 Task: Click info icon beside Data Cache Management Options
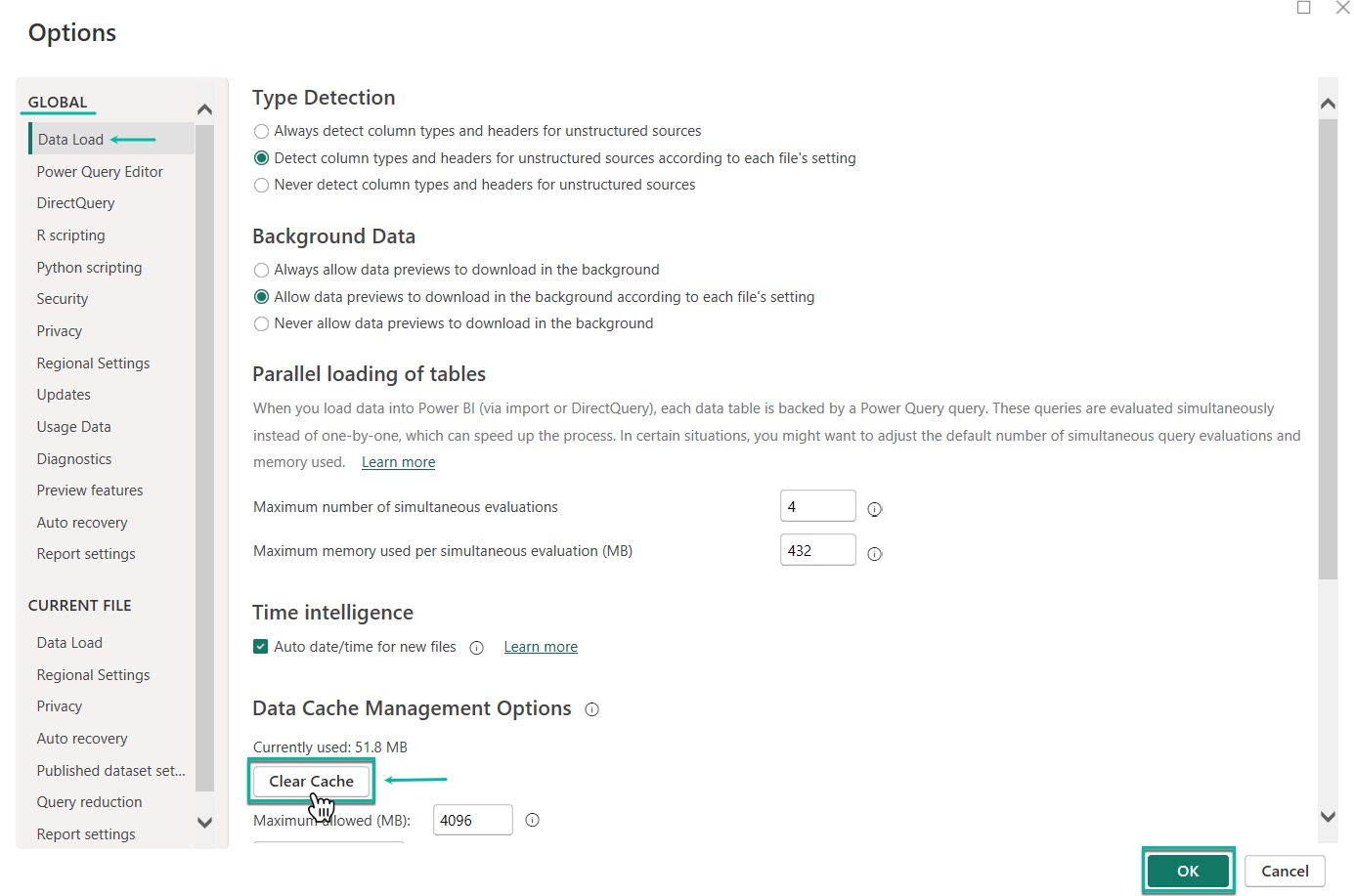click(x=591, y=709)
